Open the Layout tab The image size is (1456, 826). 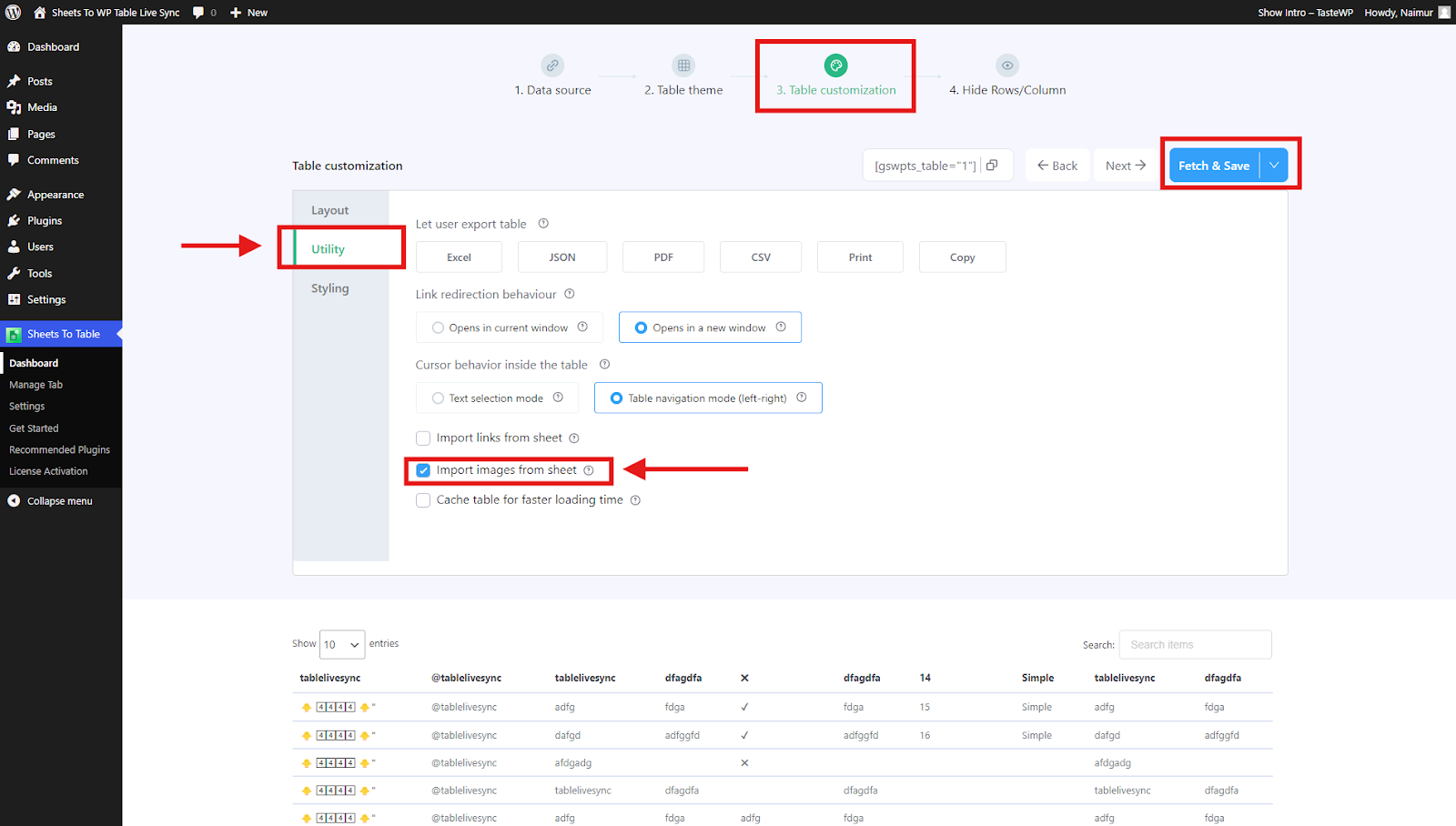[329, 210]
